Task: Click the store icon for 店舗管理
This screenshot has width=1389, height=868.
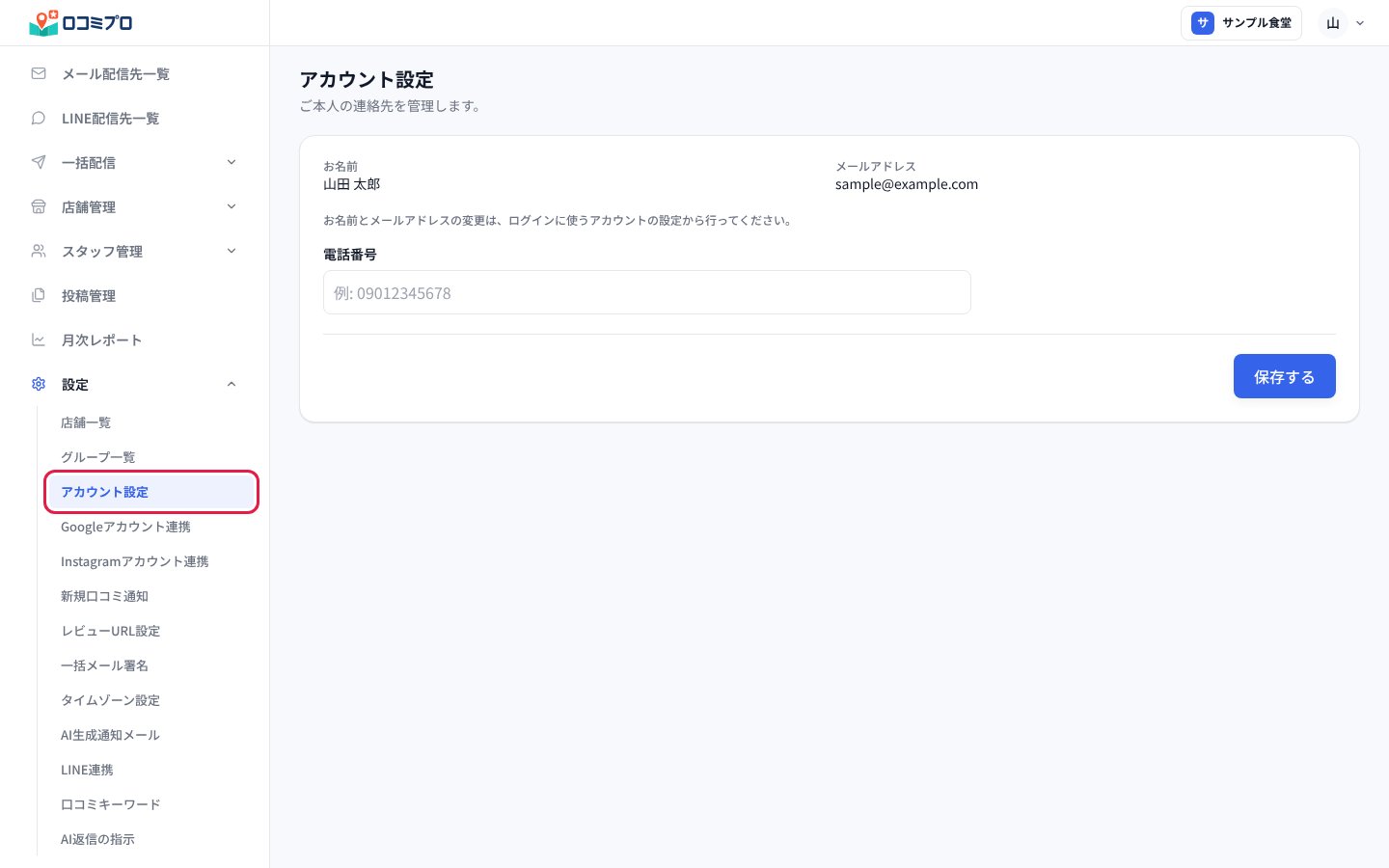Action: 39,206
